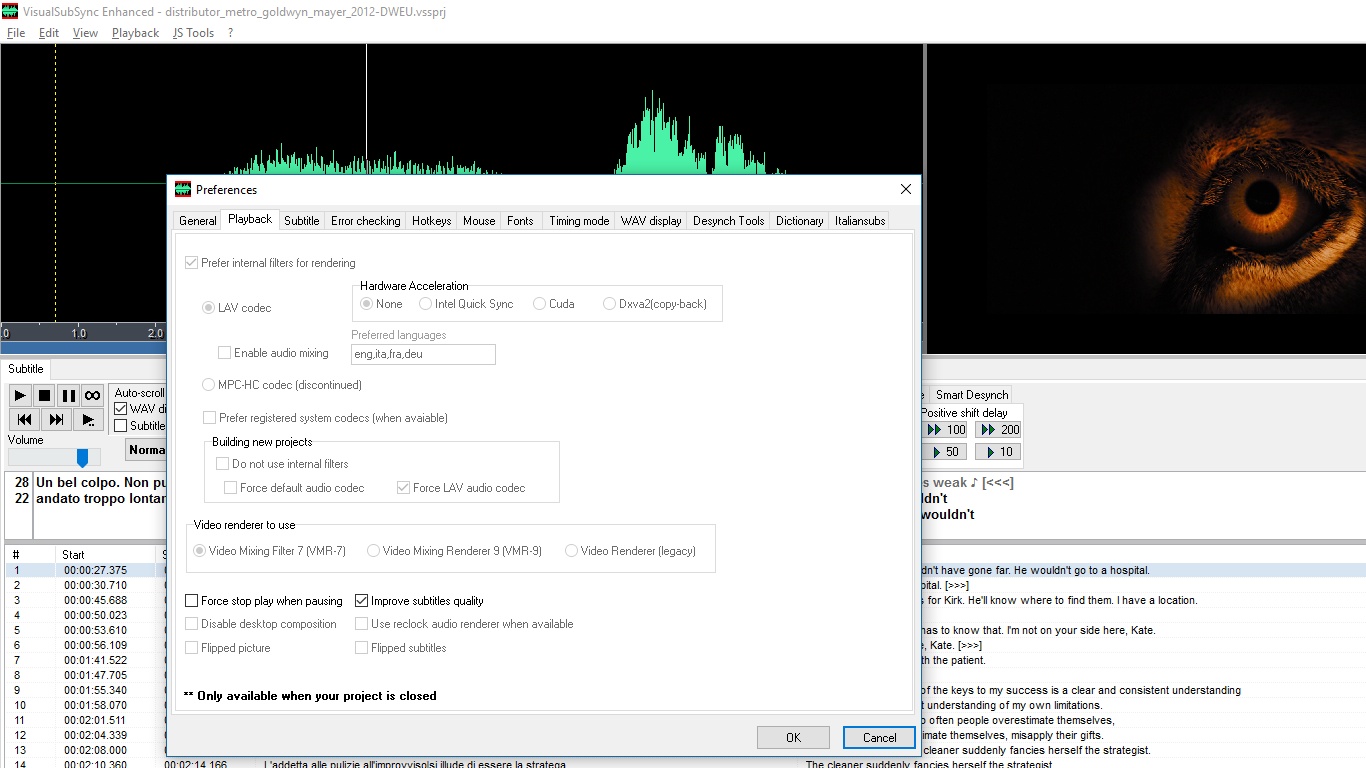Image resolution: width=1366 pixels, height=768 pixels.
Task: Click the Preferred languages input field
Action: pos(423,354)
